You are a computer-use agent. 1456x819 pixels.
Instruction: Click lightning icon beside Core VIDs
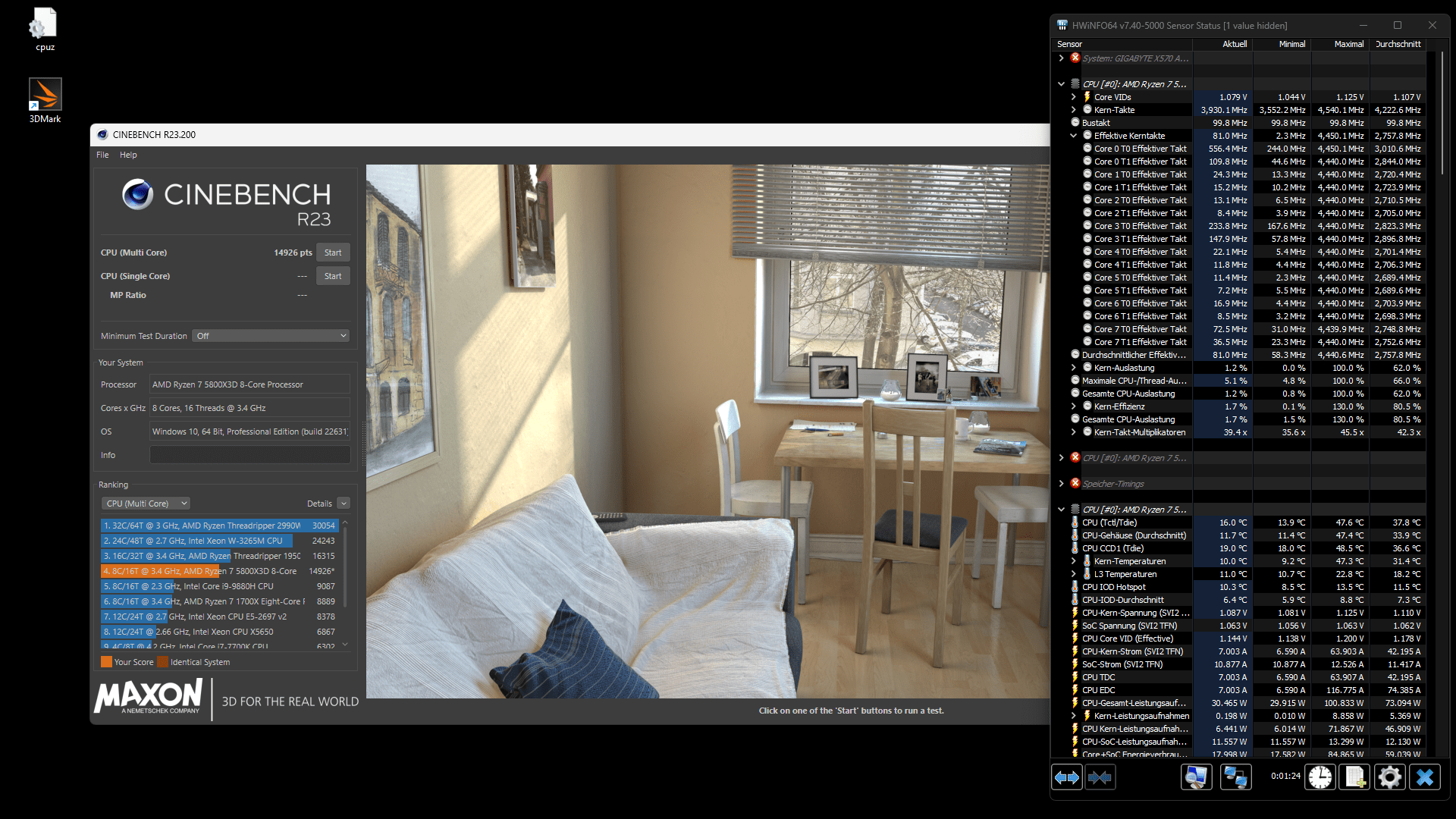pyautogui.click(x=1087, y=96)
